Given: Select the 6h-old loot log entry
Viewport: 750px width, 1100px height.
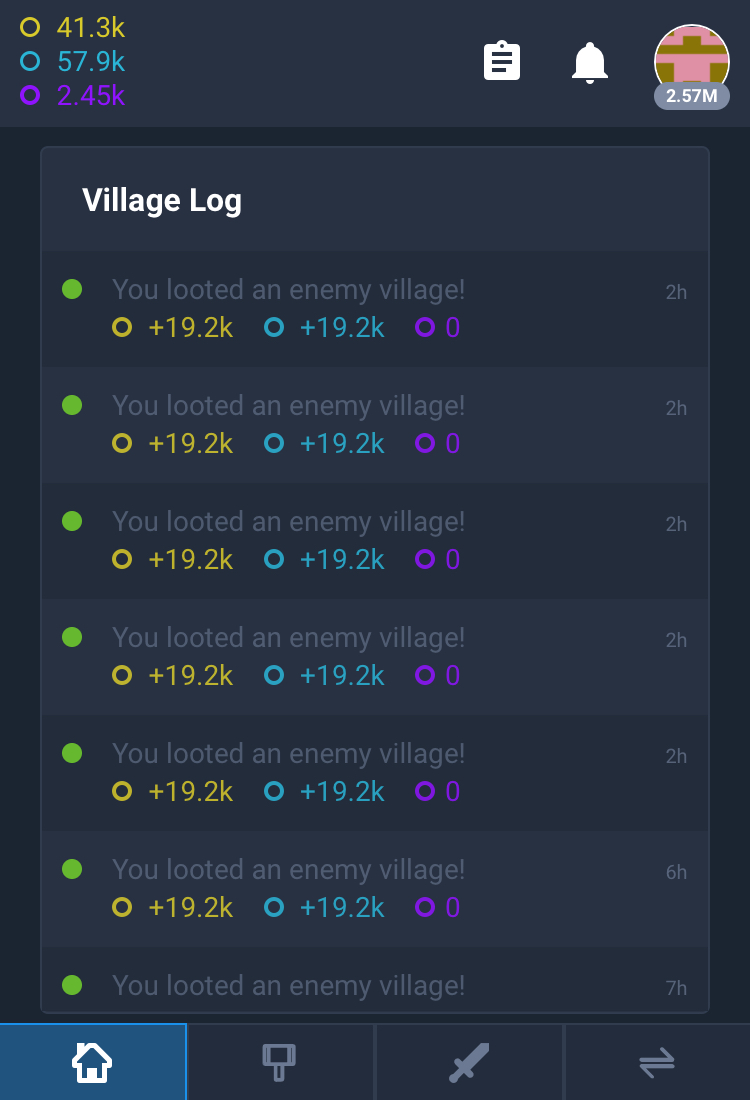Looking at the screenshot, I should point(375,888).
